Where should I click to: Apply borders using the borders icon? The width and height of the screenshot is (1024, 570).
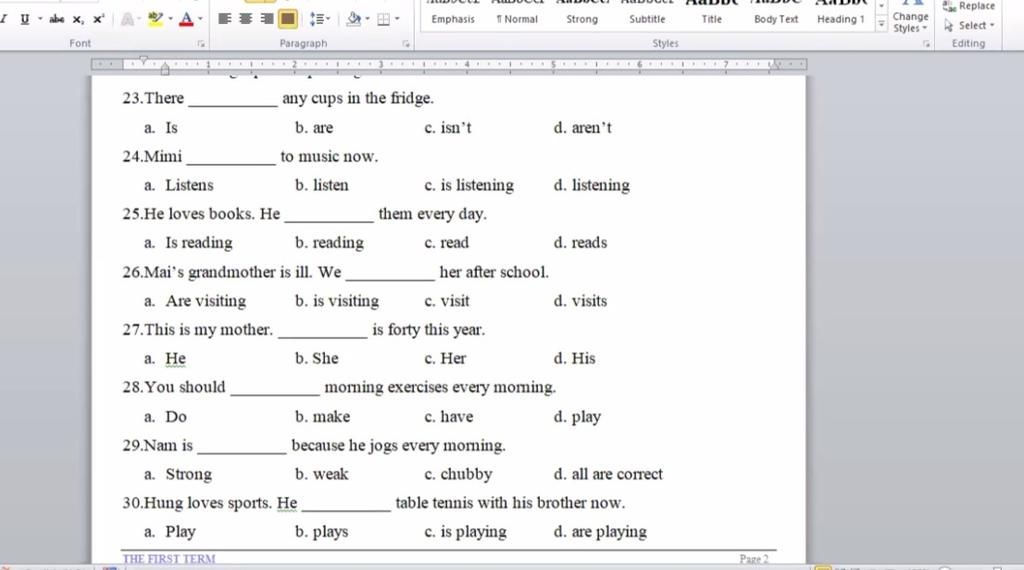coord(383,19)
